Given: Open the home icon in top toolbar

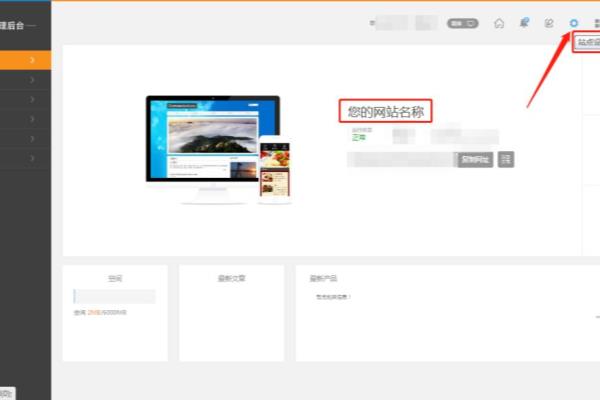Looking at the screenshot, I should [x=499, y=23].
